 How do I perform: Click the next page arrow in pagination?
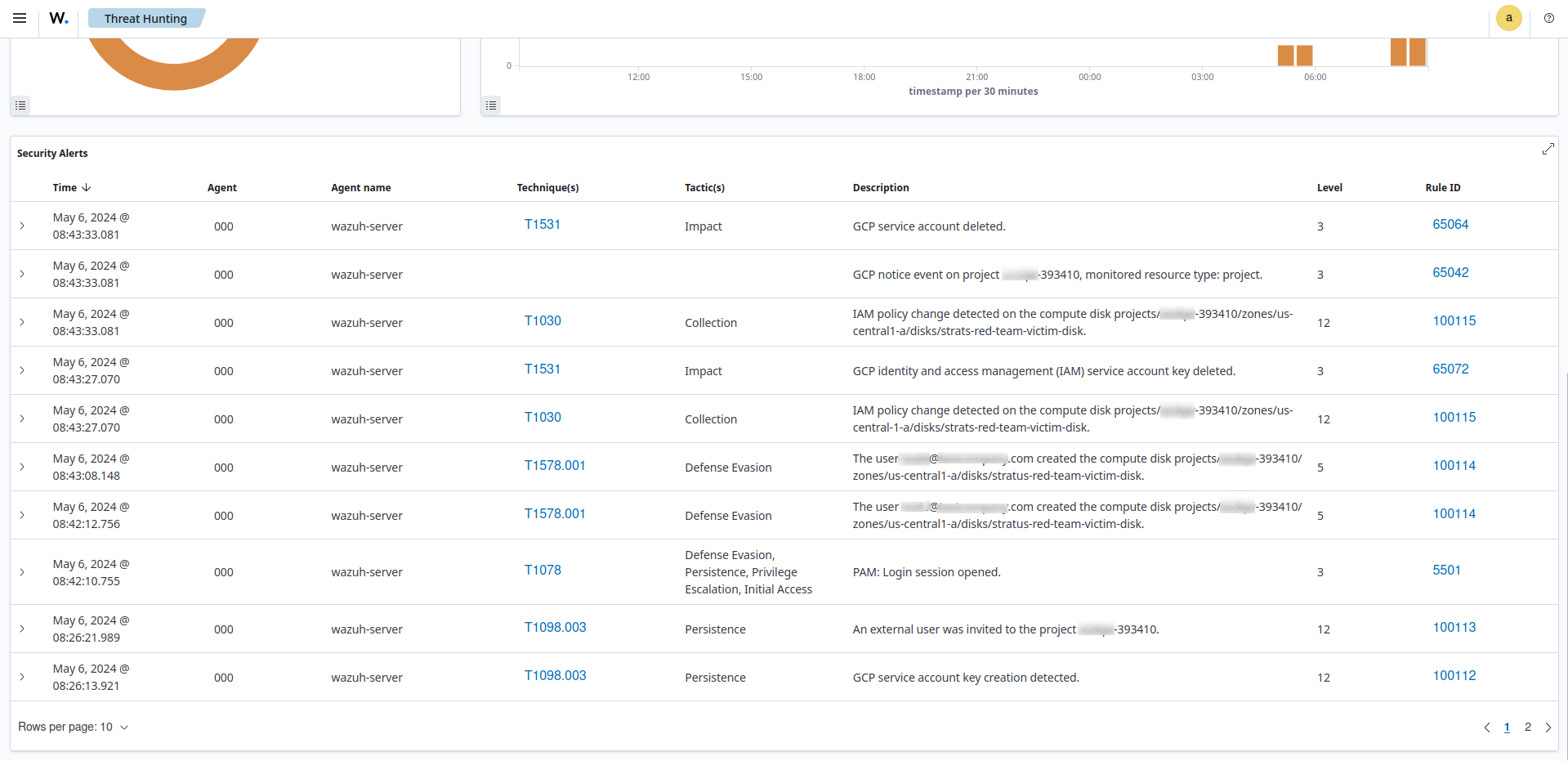tap(1548, 727)
